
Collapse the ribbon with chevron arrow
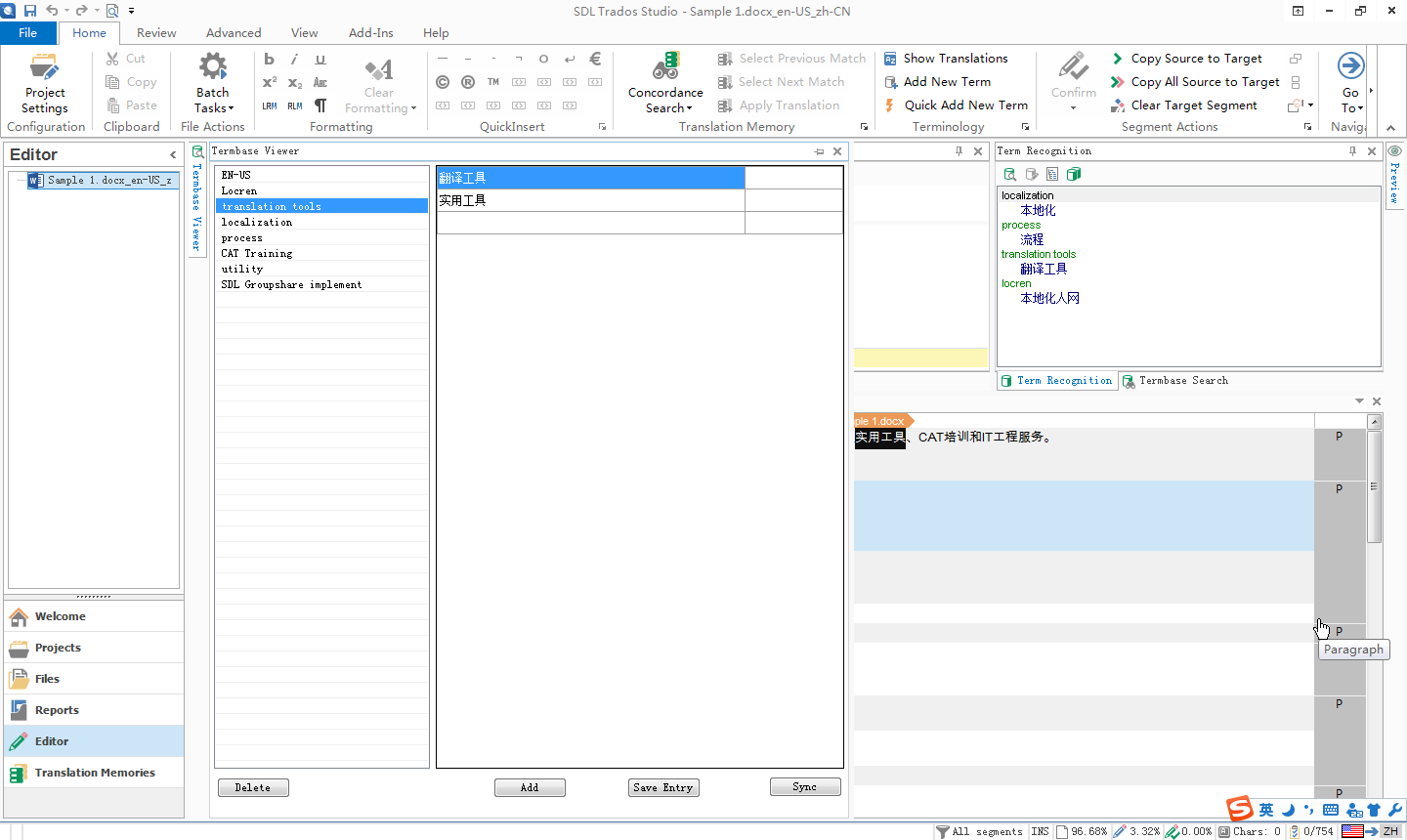point(1390,128)
